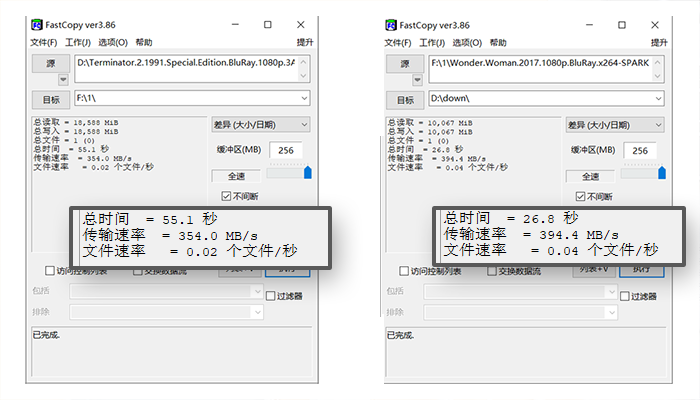This screenshot has width=700, height=400.
Task: Minimize the right FastCopy window
Action: 589,25
